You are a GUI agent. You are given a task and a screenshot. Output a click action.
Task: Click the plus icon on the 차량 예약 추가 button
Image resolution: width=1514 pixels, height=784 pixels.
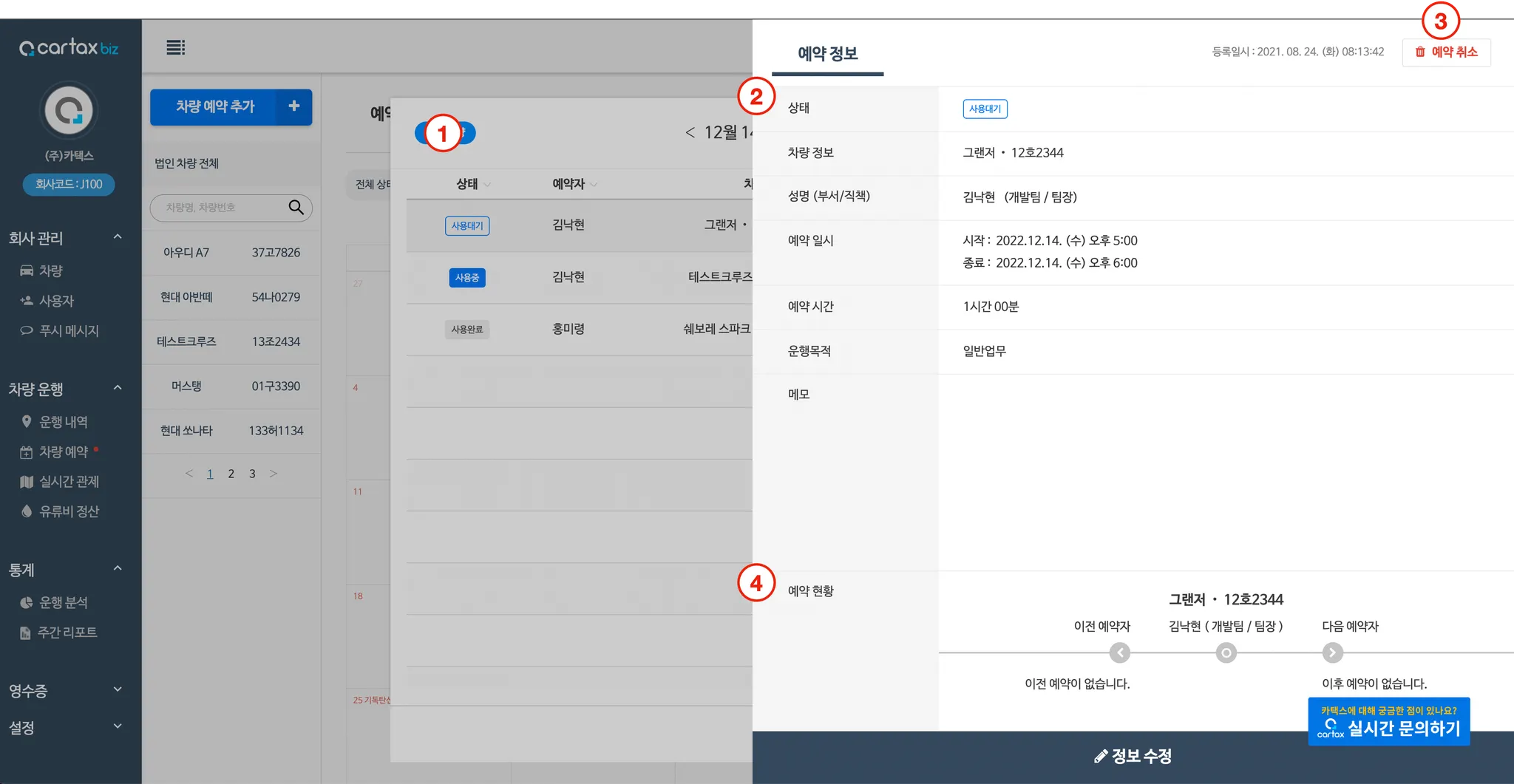(293, 106)
